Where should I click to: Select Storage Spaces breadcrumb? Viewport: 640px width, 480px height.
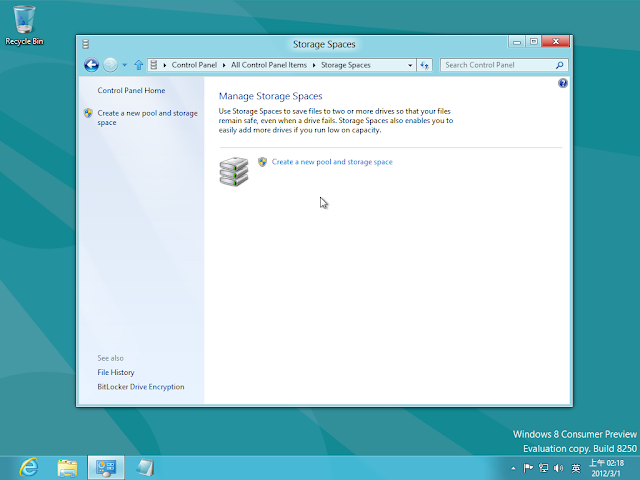click(345, 65)
